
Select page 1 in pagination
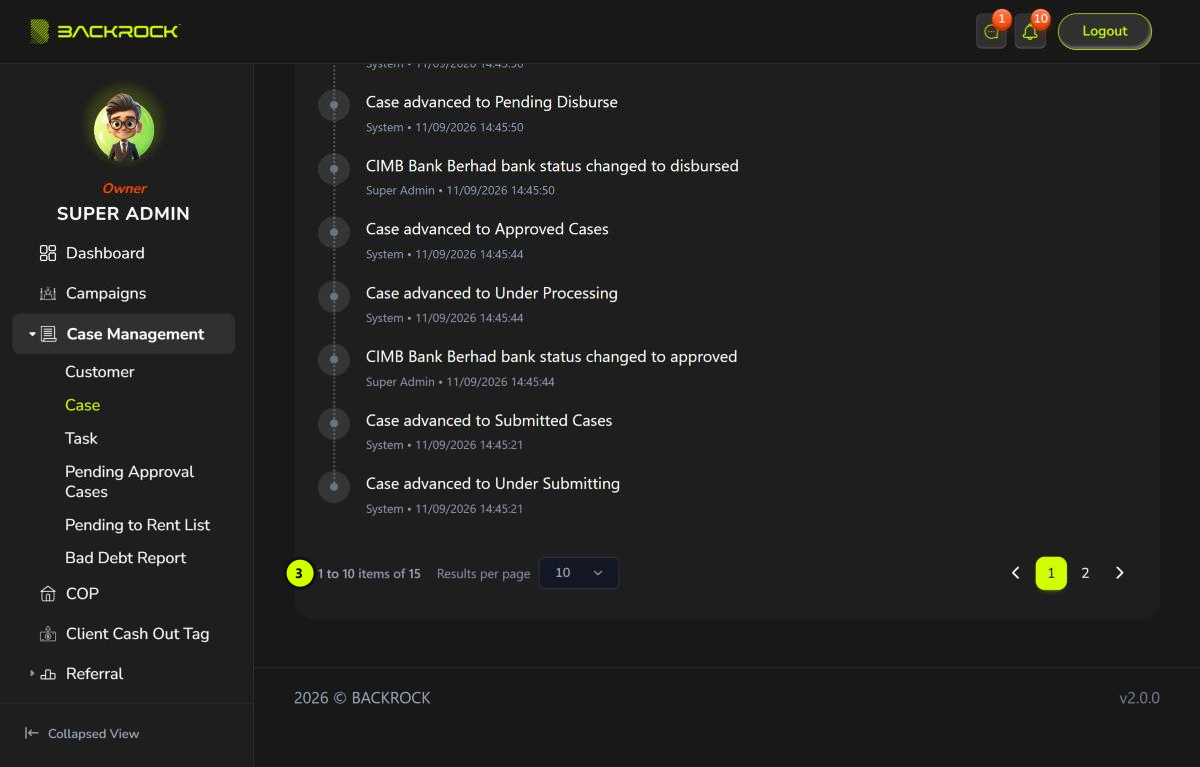tap(1051, 573)
